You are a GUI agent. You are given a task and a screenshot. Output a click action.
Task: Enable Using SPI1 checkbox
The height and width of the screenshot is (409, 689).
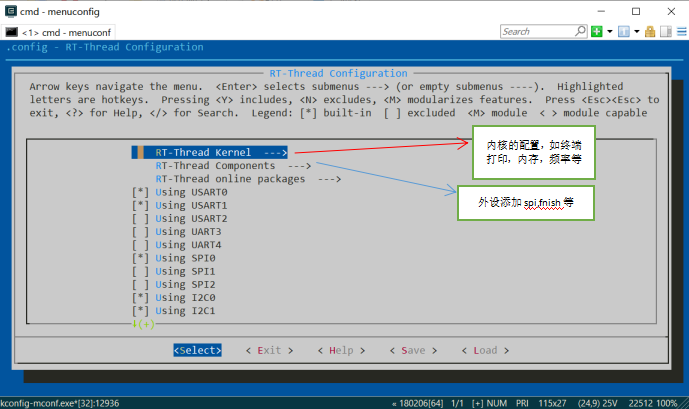click(140, 271)
